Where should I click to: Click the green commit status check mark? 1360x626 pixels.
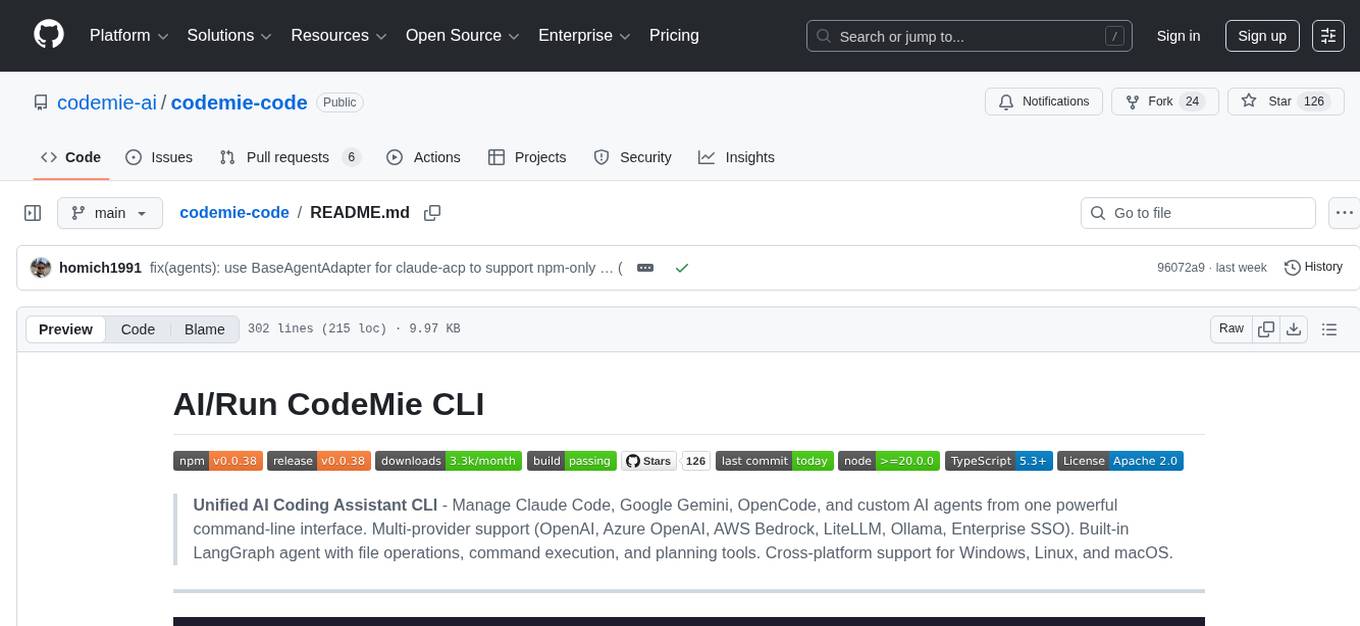point(682,268)
